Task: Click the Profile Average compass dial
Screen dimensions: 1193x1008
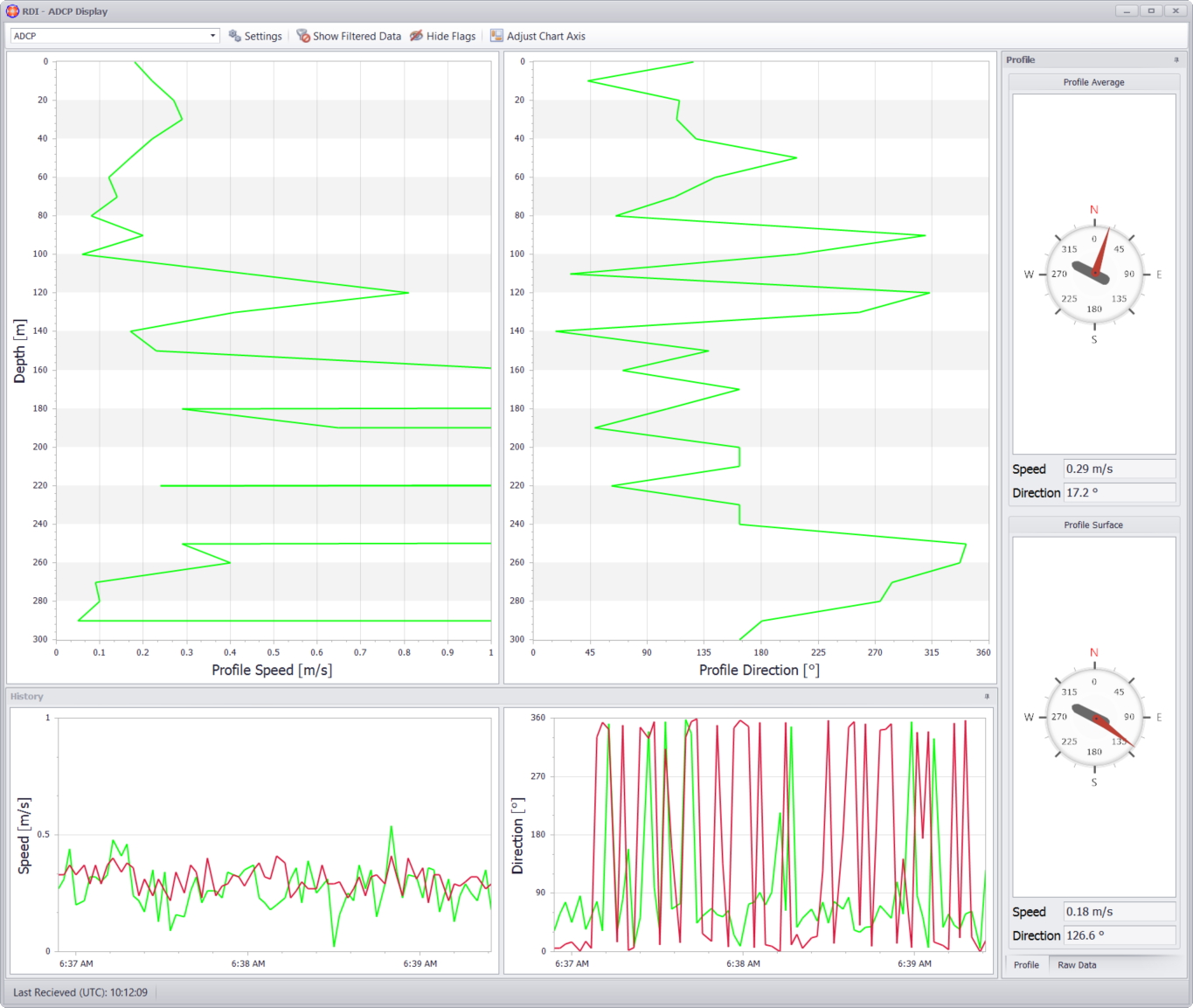Action: 1094,274
